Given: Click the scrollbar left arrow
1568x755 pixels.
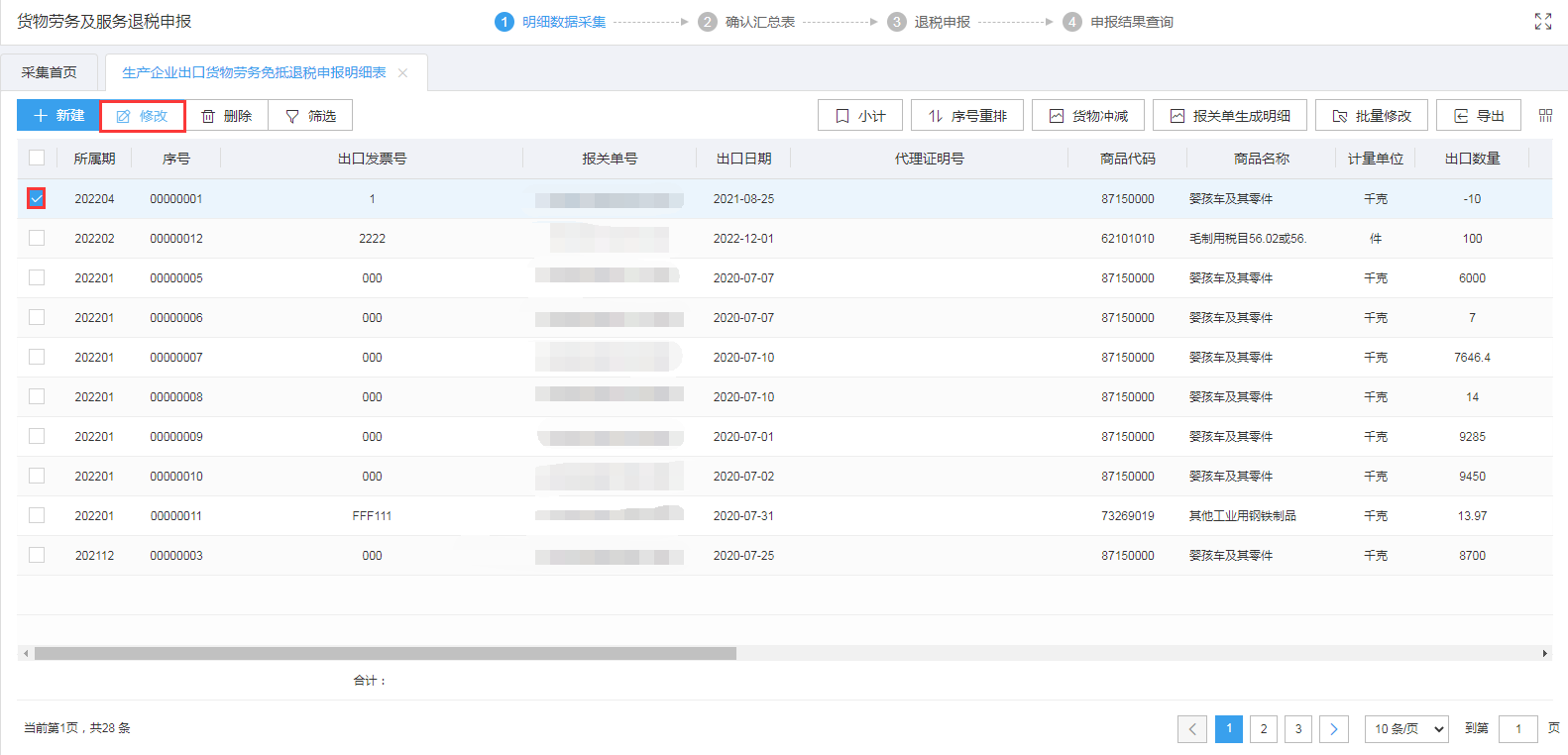Looking at the screenshot, I should click(x=24, y=654).
